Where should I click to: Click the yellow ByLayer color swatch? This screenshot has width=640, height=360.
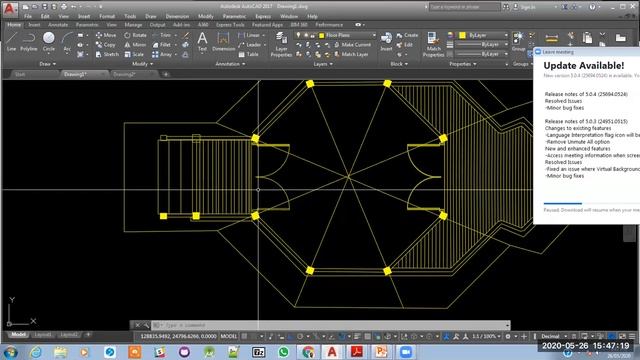[x=462, y=36]
